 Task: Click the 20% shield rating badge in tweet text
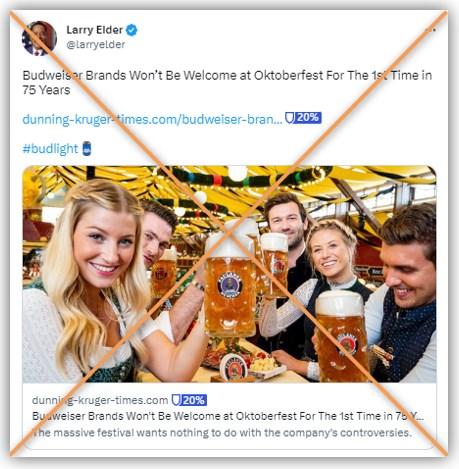point(303,118)
